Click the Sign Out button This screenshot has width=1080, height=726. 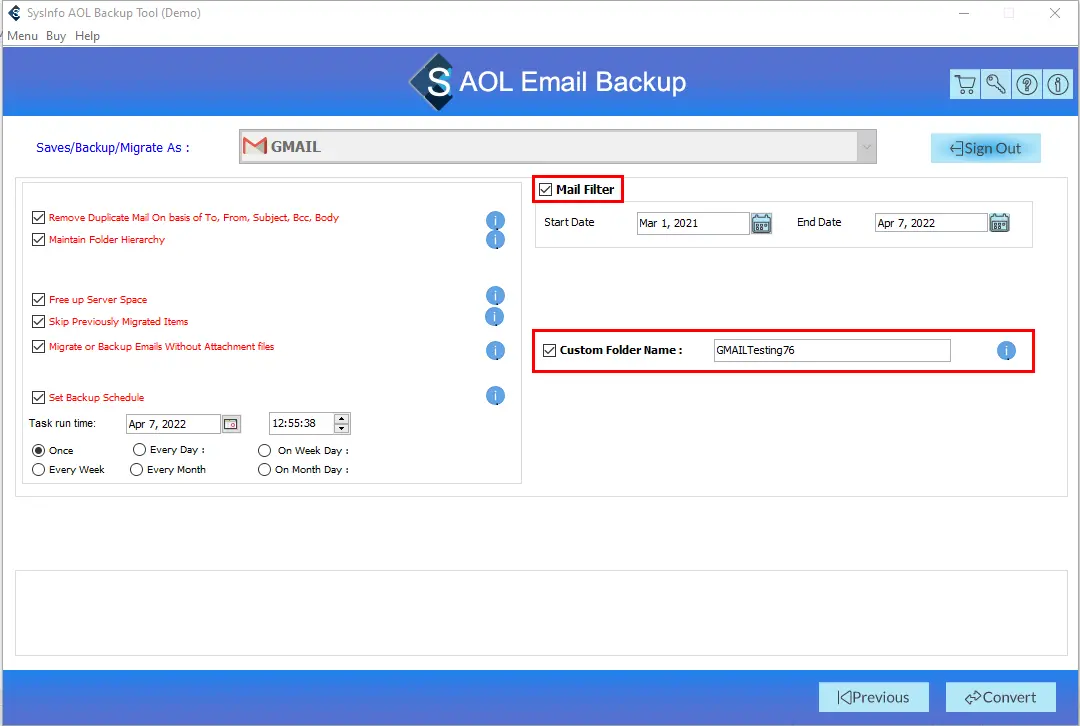[986, 148]
